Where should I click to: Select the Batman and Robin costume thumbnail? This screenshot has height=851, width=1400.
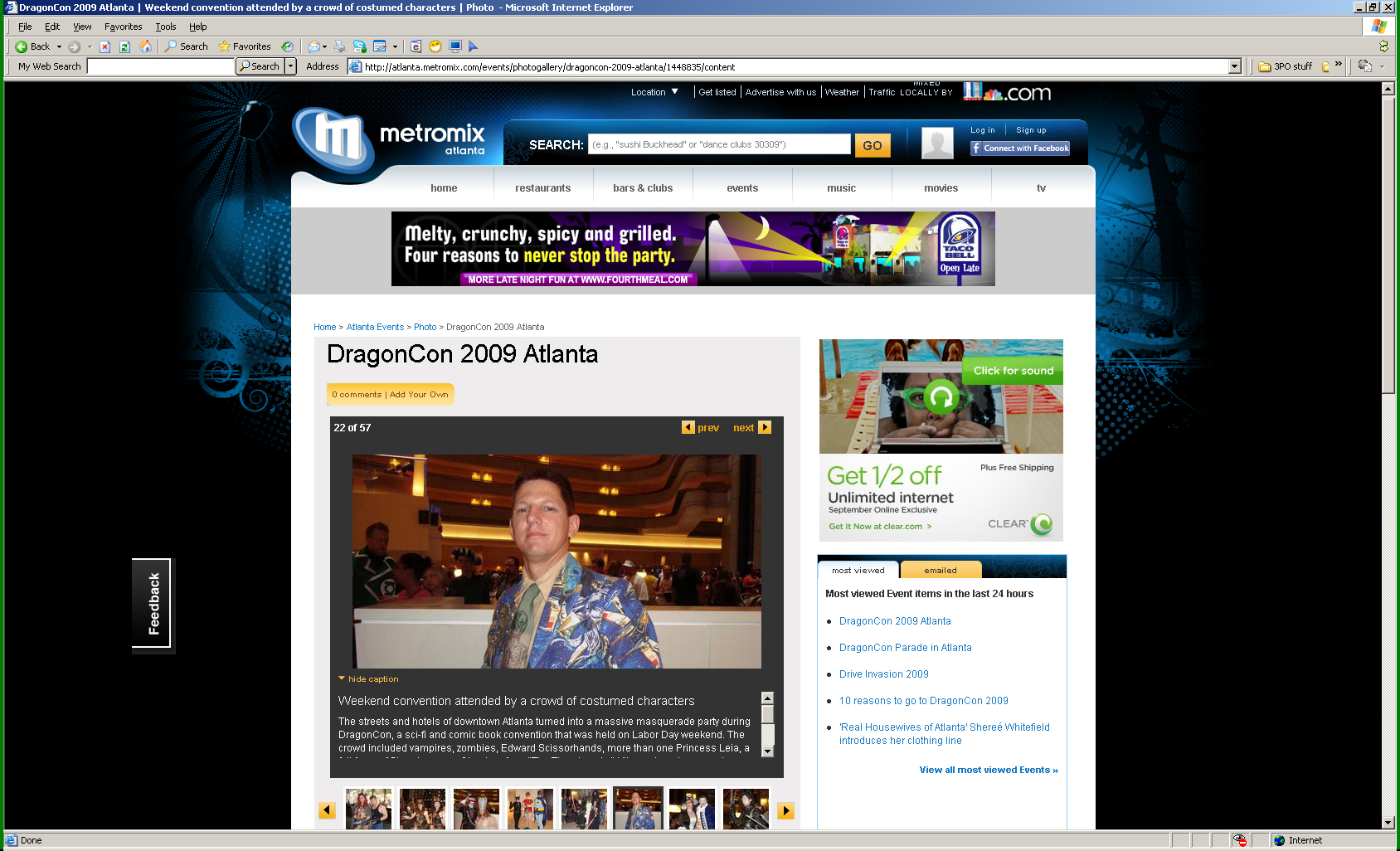(530, 809)
